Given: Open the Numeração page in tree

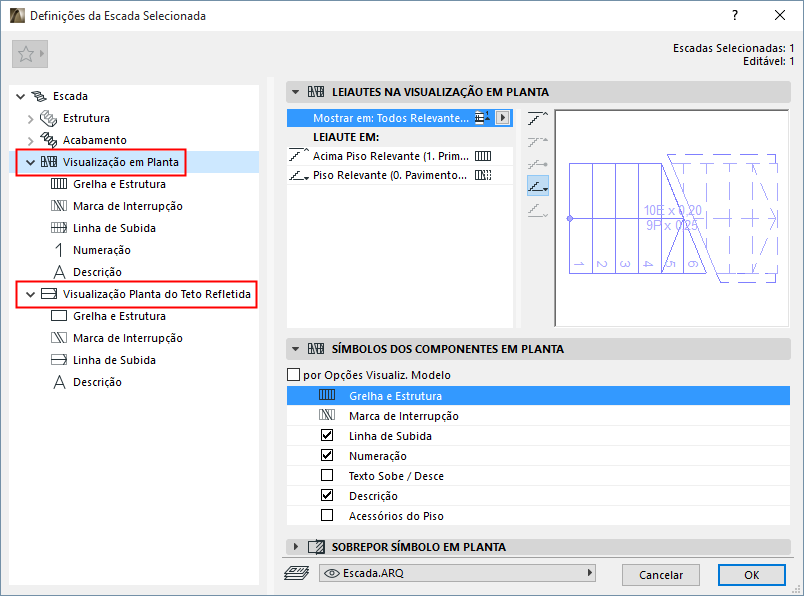Looking at the screenshot, I should (102, 250).
